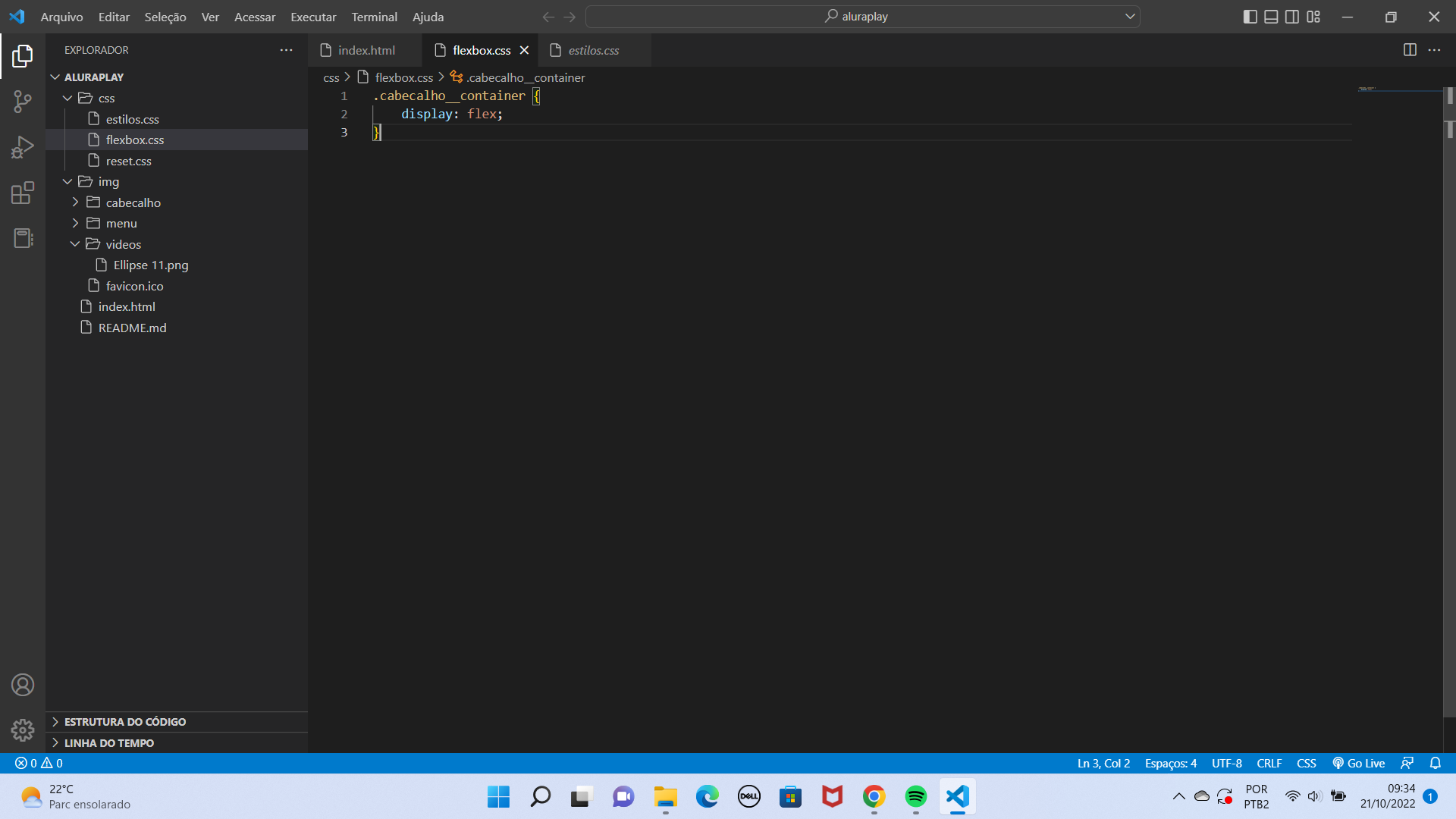
Task: Click the .cabecalho__container breadcrumb symbol
Action: point(517,77)
